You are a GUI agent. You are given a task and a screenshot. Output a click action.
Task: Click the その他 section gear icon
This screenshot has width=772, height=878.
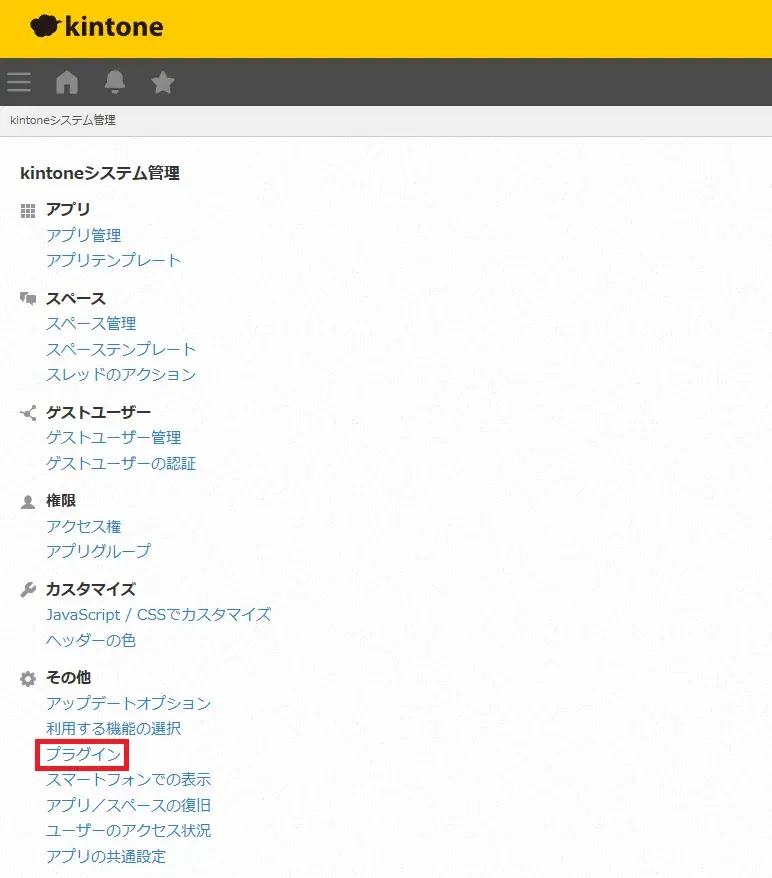[x=28, y=679]
